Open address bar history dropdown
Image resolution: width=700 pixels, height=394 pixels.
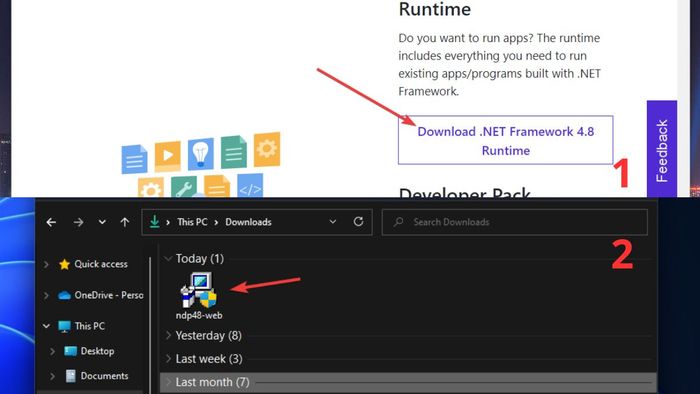click(x=333, y=222)
